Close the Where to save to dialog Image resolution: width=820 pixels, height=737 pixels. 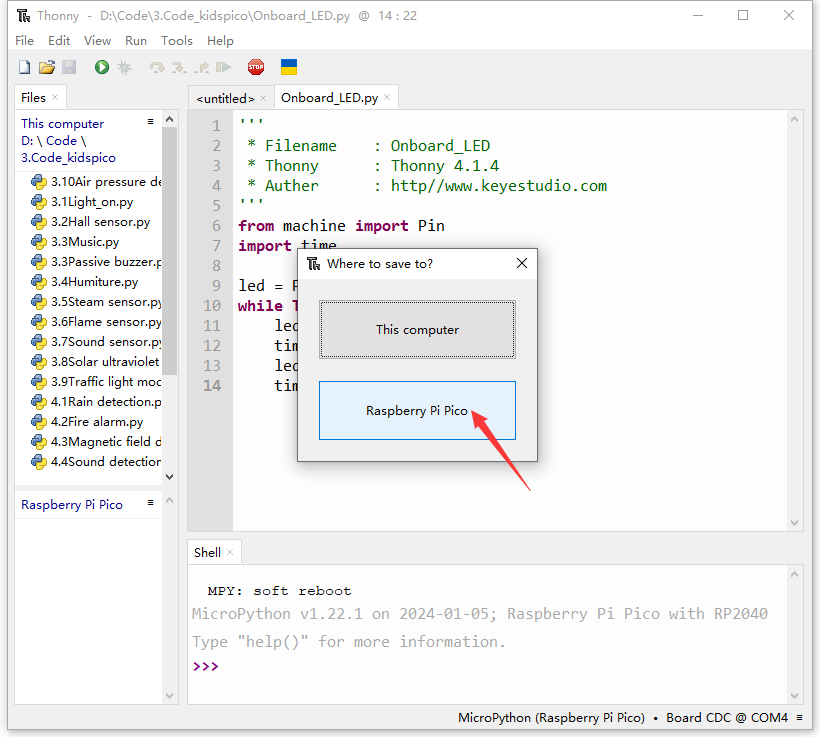[522, 263]
